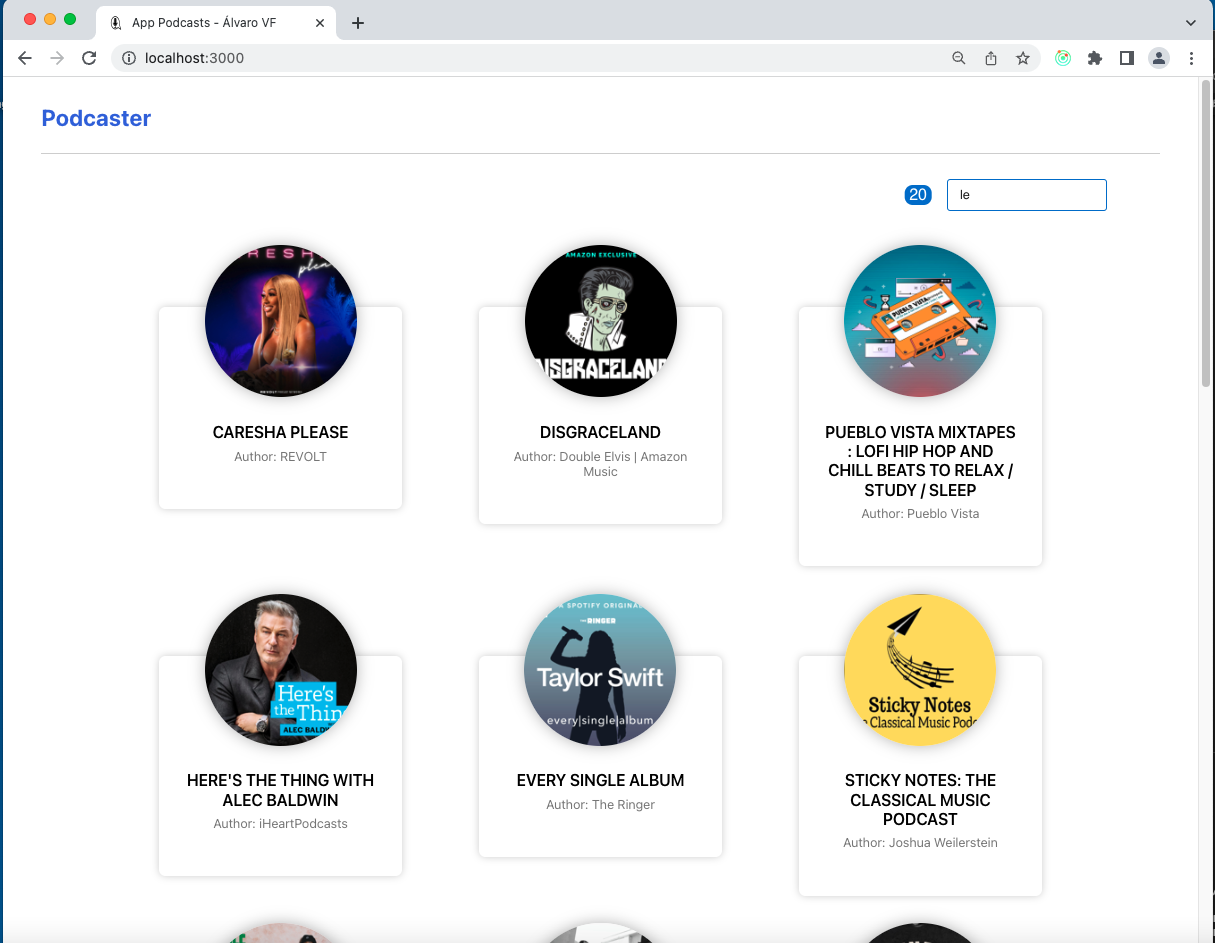Screen dimensions: 1215x943
Task: Click the 20 results count badge
Action: [918, 195]
